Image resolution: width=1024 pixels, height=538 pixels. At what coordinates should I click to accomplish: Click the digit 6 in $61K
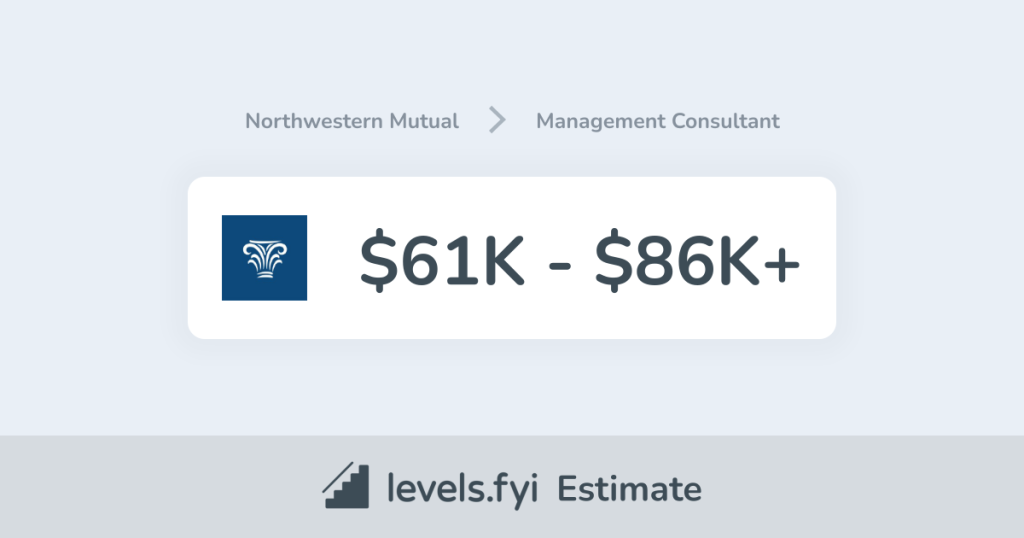point(420,260)
